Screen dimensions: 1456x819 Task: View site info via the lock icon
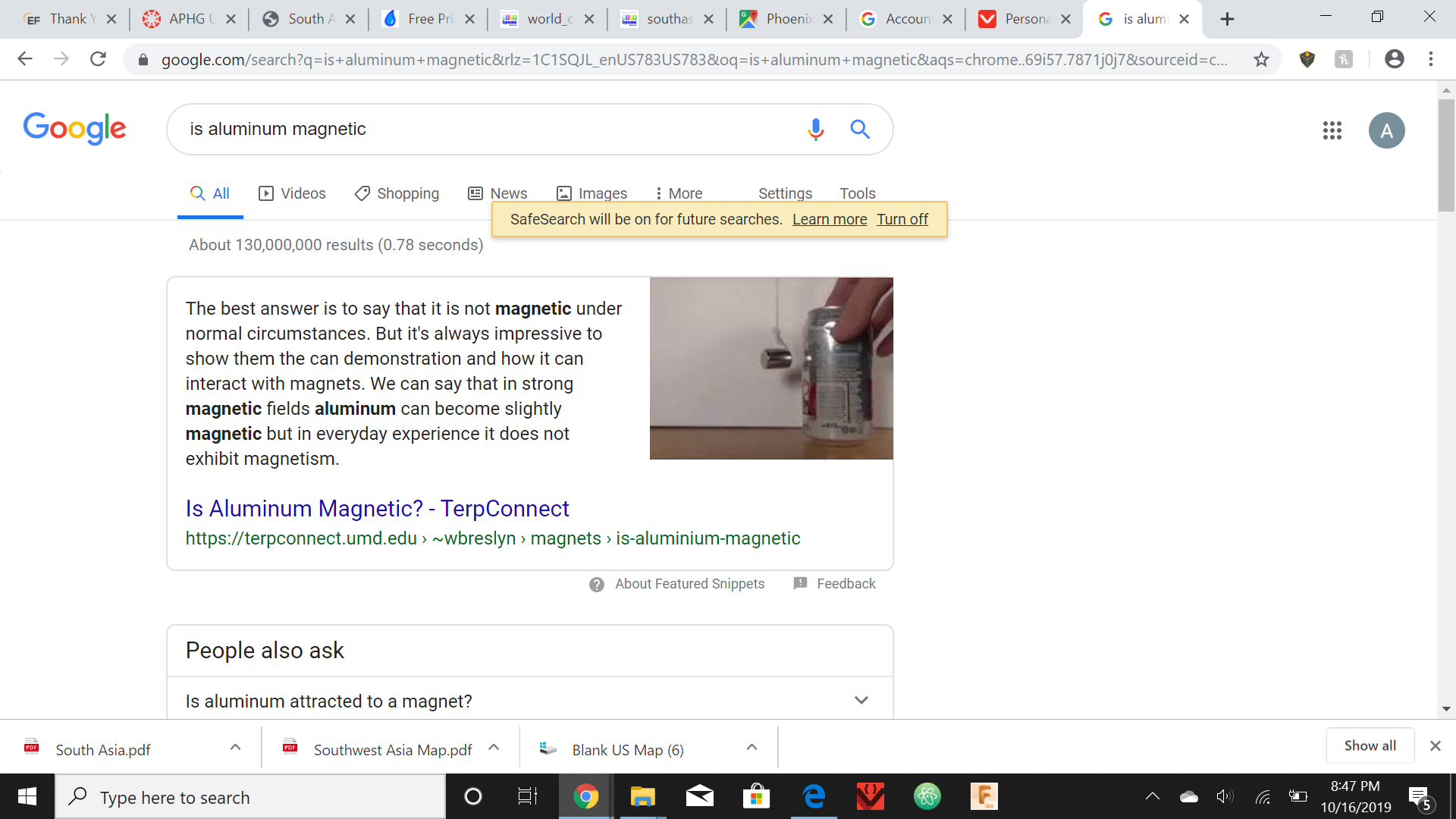pyautogui.click(x=143, y=59)
